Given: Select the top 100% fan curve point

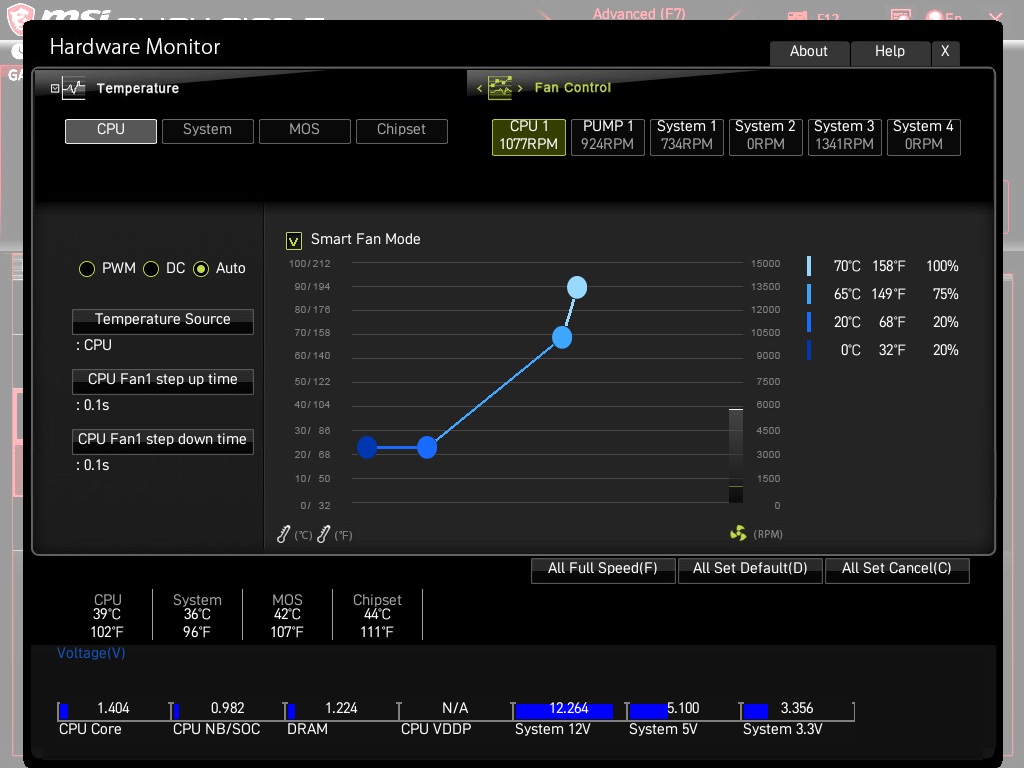Looking at the screenshot, I should point(577,288).
